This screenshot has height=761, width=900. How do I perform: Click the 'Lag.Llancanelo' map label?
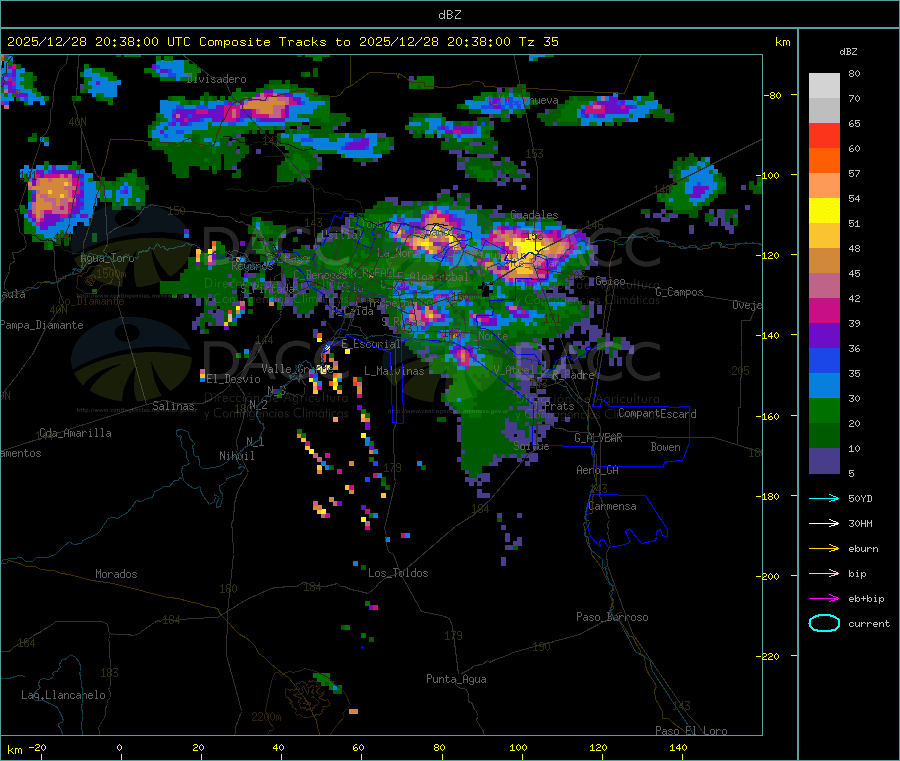(x=63, y=695)
